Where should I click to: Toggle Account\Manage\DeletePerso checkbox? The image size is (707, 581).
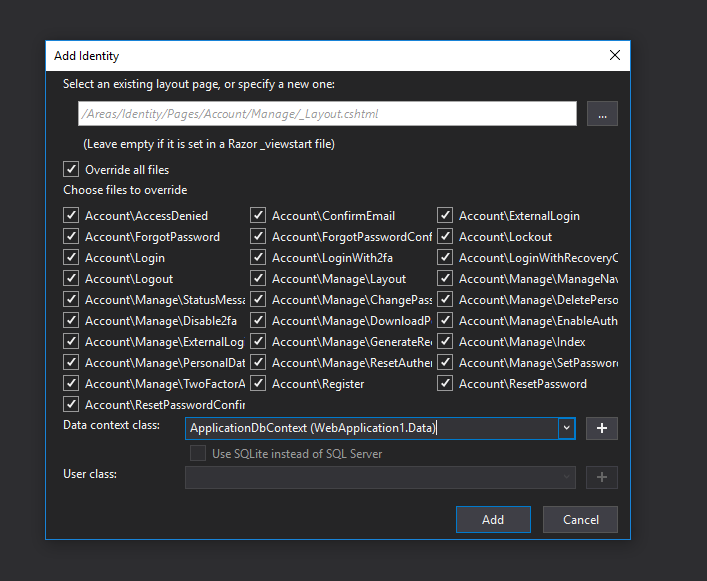[x=445, y=299]
